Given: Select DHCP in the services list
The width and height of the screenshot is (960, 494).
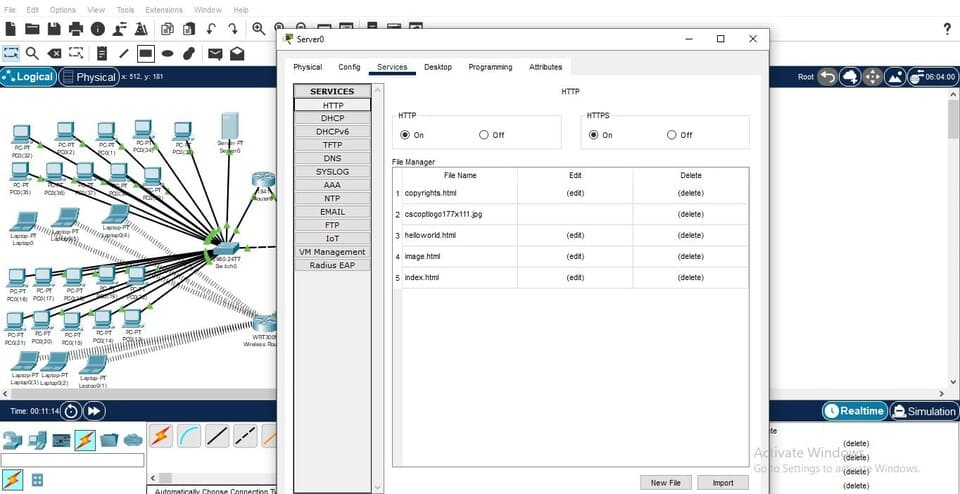Looking at the screenshot, I should (332, 118).
